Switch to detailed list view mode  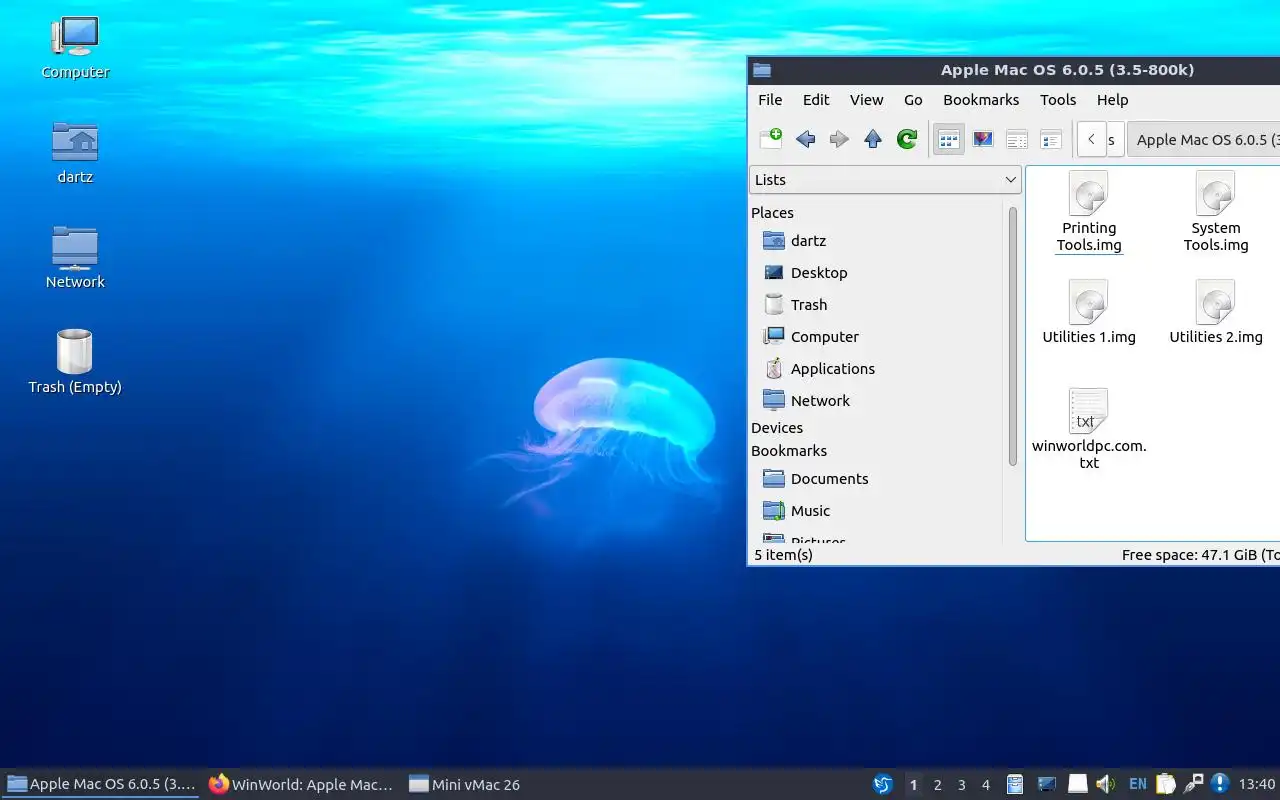(1051, 139)
